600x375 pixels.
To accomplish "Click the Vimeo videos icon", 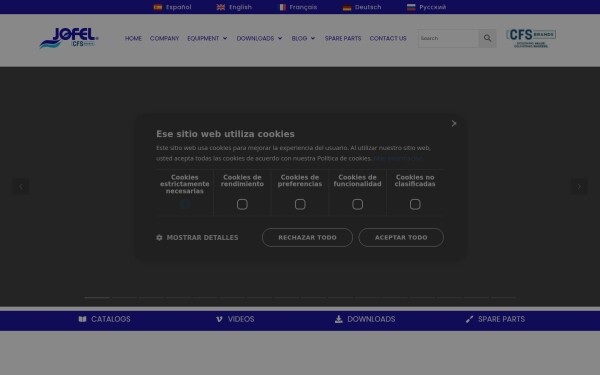I will point(219,319).
